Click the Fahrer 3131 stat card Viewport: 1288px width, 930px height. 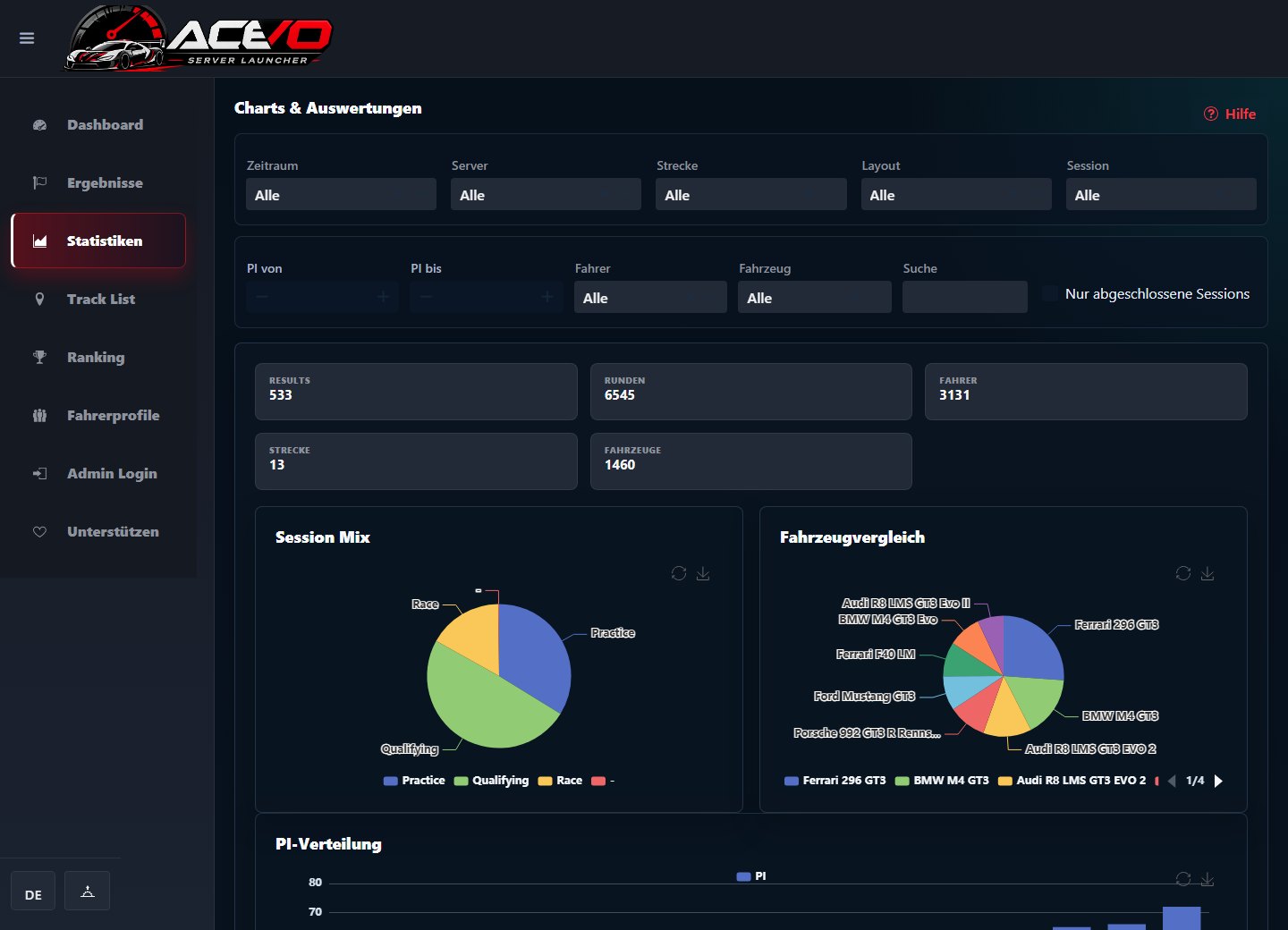coord(1086,392)
